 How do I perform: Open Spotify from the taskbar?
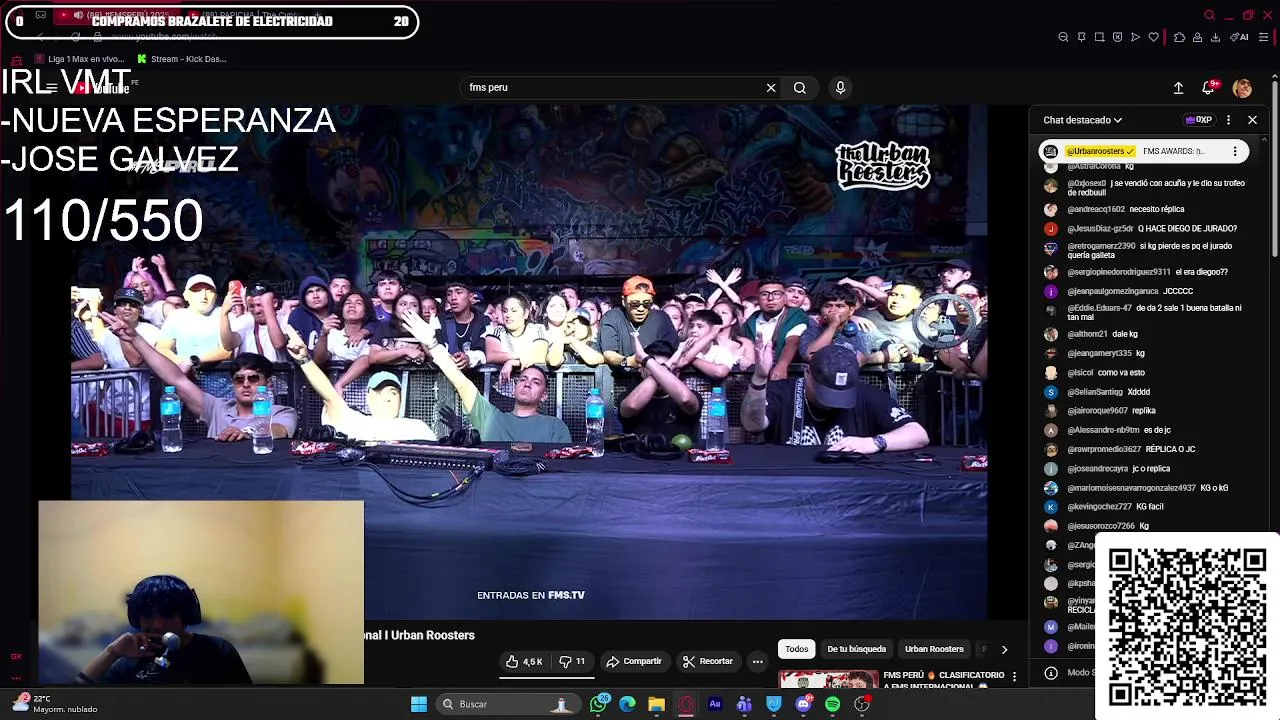pos(832,704)
